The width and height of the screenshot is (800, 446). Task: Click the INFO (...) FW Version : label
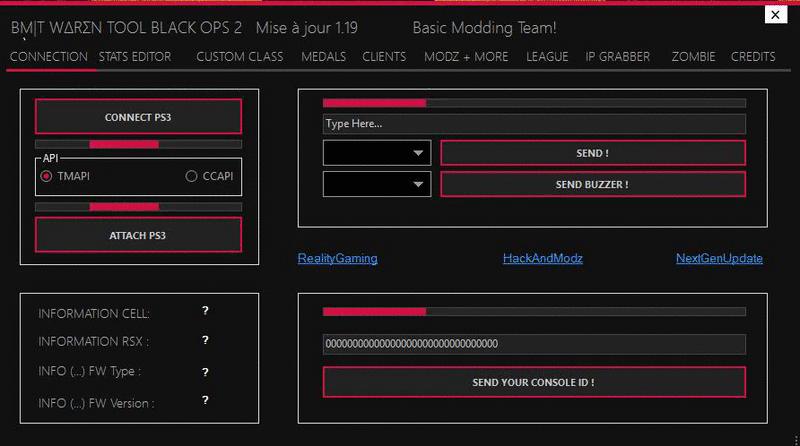96,403
